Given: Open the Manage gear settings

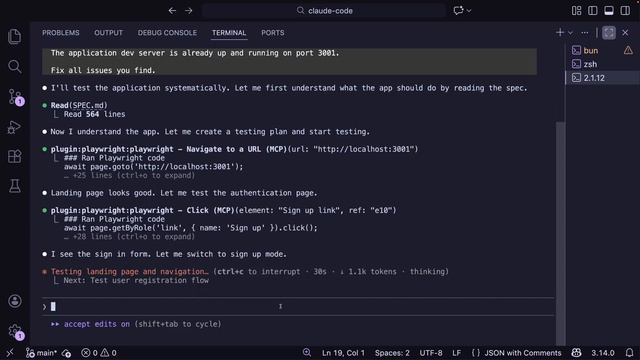Looking at the screenshot, I should (16, 331).
